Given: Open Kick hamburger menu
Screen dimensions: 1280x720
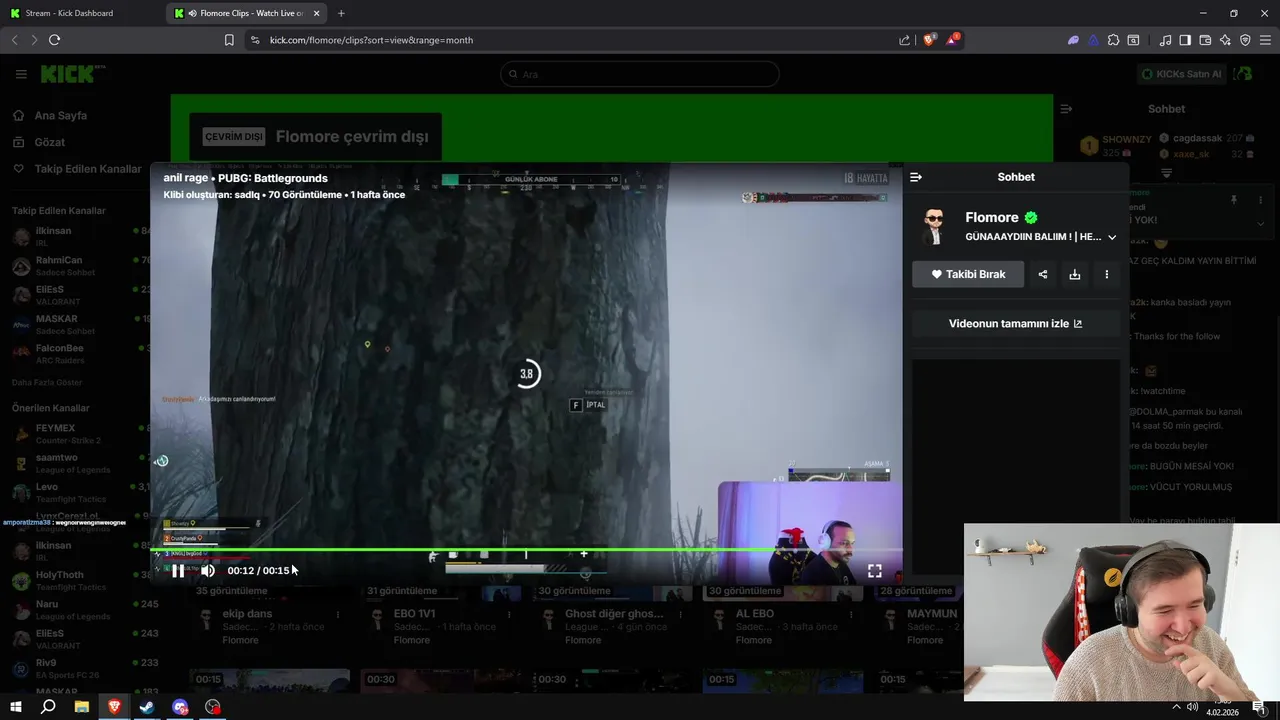Looking at the screenshot, I should tap(21, 74).
